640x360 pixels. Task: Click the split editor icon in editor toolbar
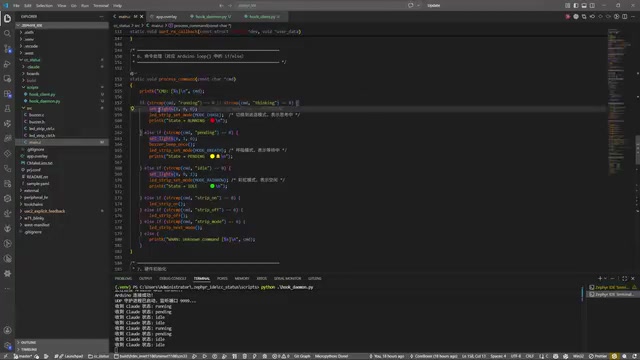pyautogui.click(x=624, y=17)
